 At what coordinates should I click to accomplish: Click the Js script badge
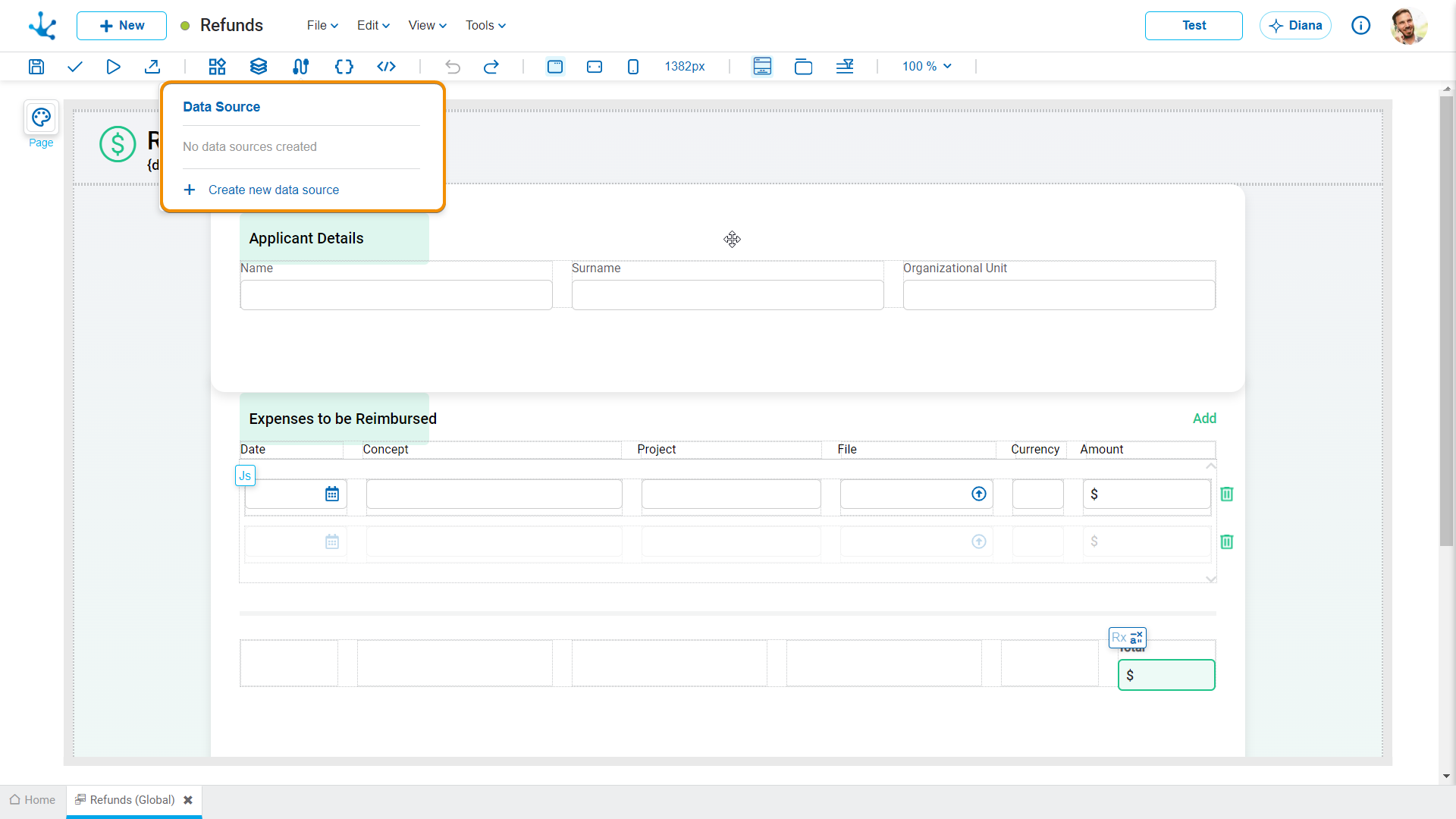[245, 476]
